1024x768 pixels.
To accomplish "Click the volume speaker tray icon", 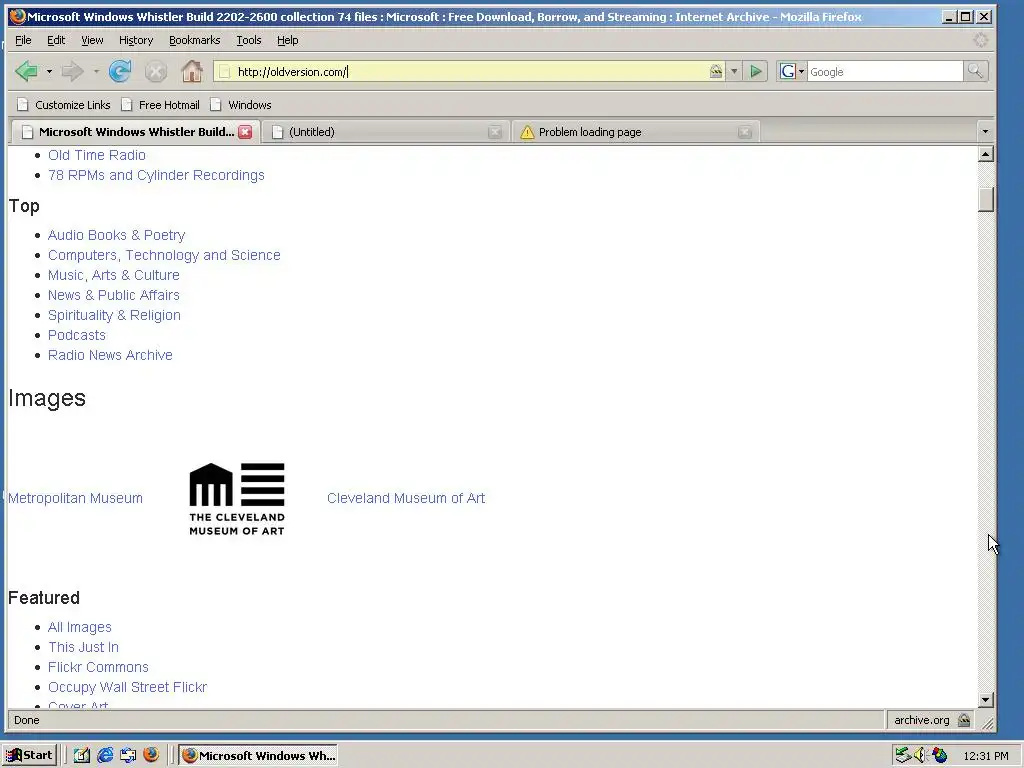I will [x=920, y=756].
